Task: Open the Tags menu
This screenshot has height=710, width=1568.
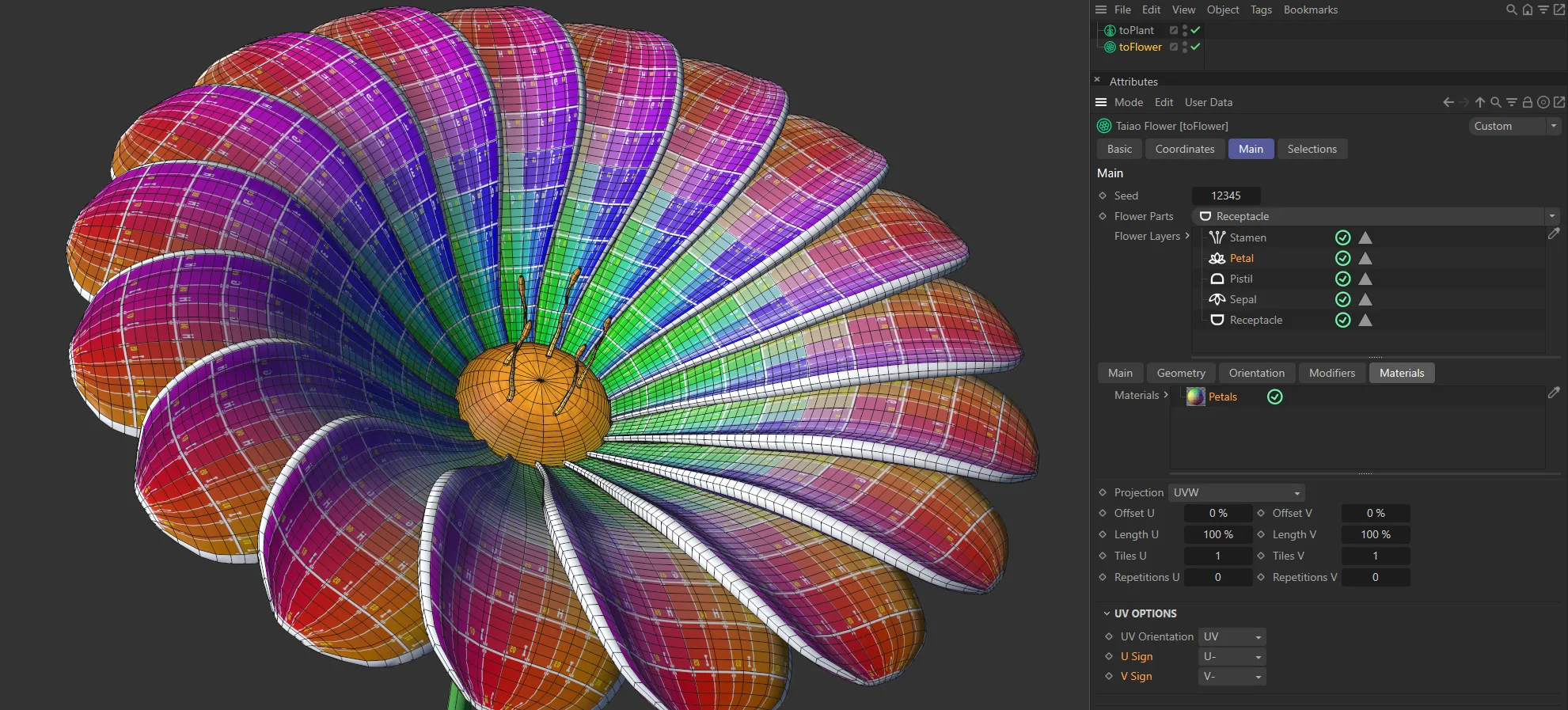Action: [1261, 9]
